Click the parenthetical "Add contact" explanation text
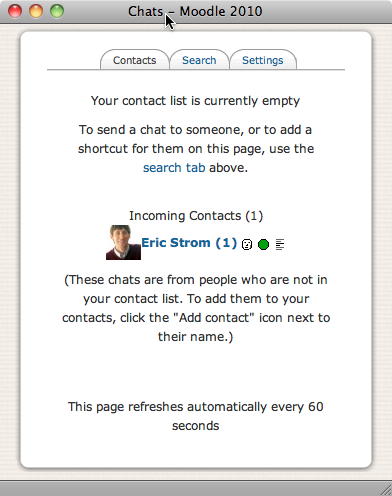 (196, 308)
